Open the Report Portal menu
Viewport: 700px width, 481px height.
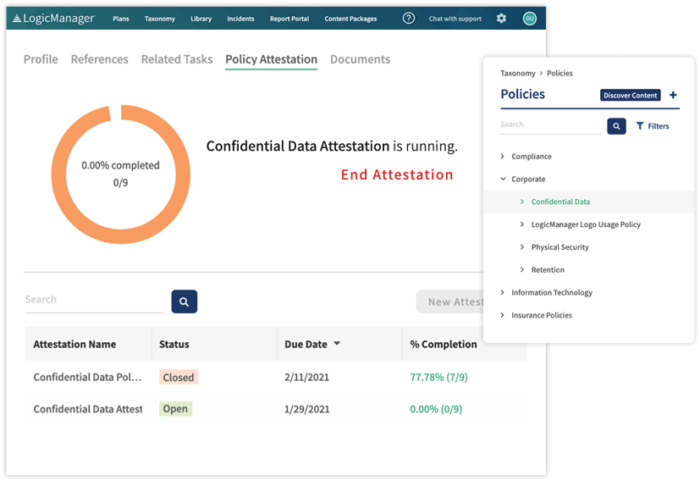click(x=289, y=19)
